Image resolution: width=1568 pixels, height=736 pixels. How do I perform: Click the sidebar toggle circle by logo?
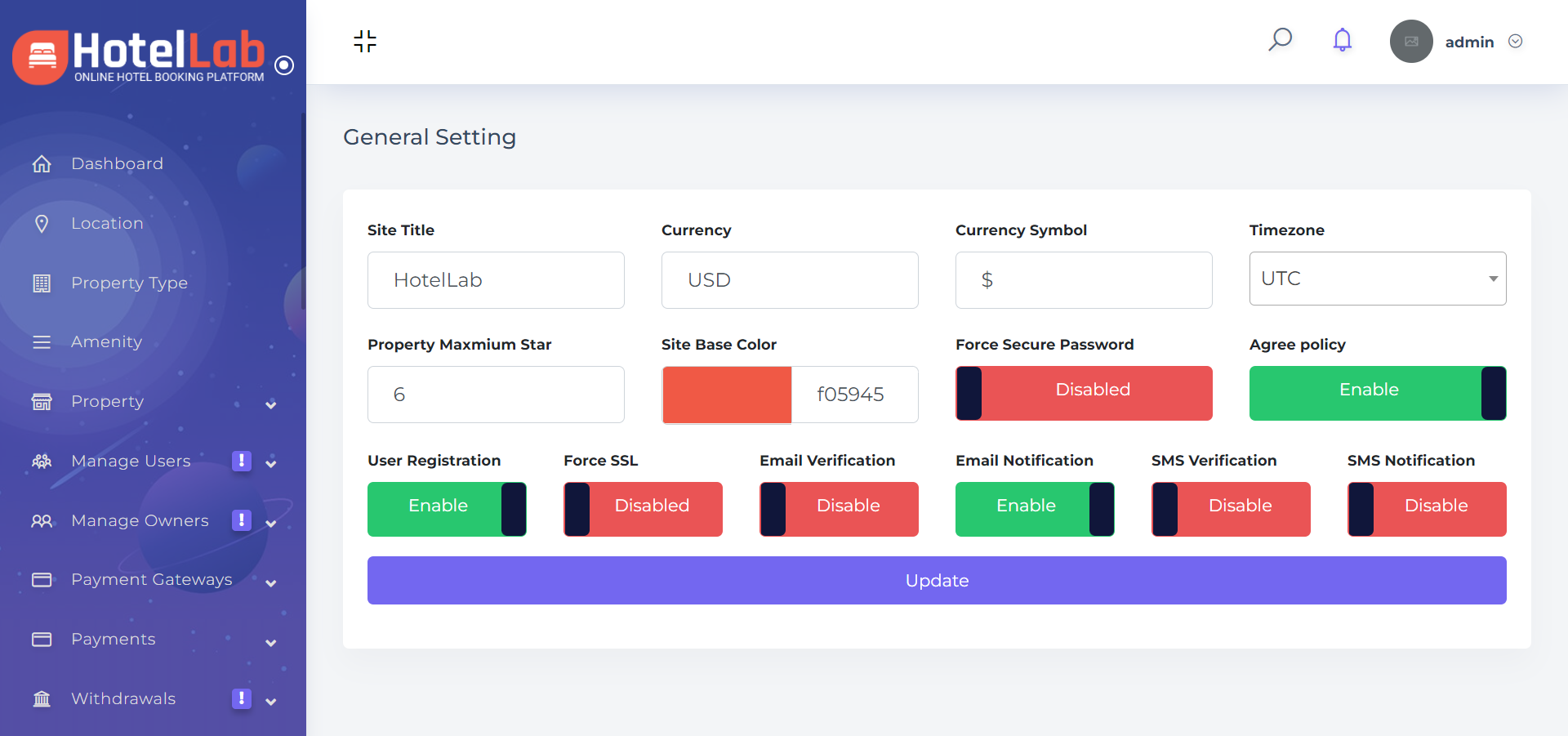(x=284, y=65)
